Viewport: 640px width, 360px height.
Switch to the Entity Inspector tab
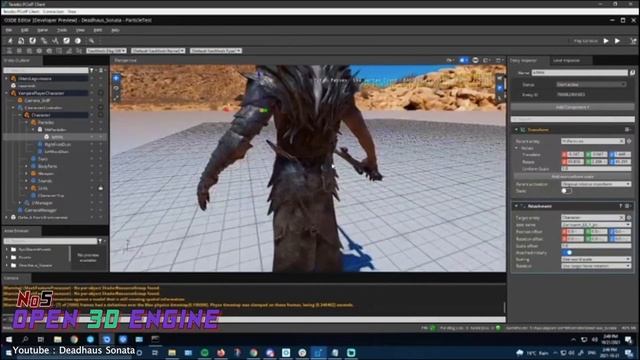tap(524, 60)
